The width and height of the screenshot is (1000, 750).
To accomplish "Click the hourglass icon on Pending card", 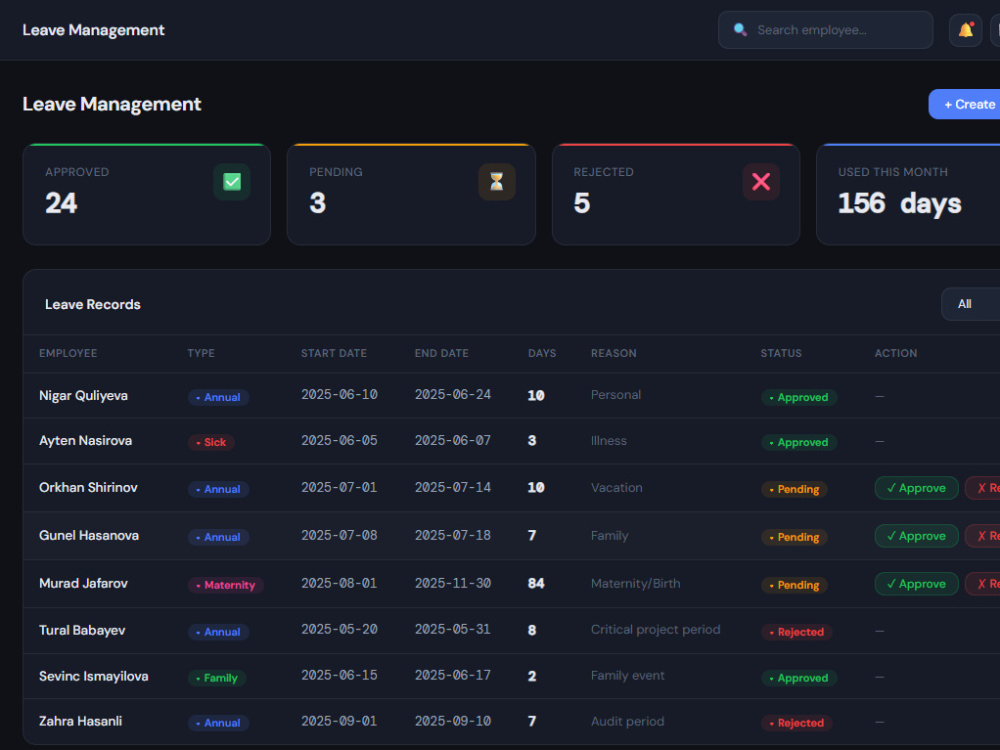I will [x=497, y=182].
